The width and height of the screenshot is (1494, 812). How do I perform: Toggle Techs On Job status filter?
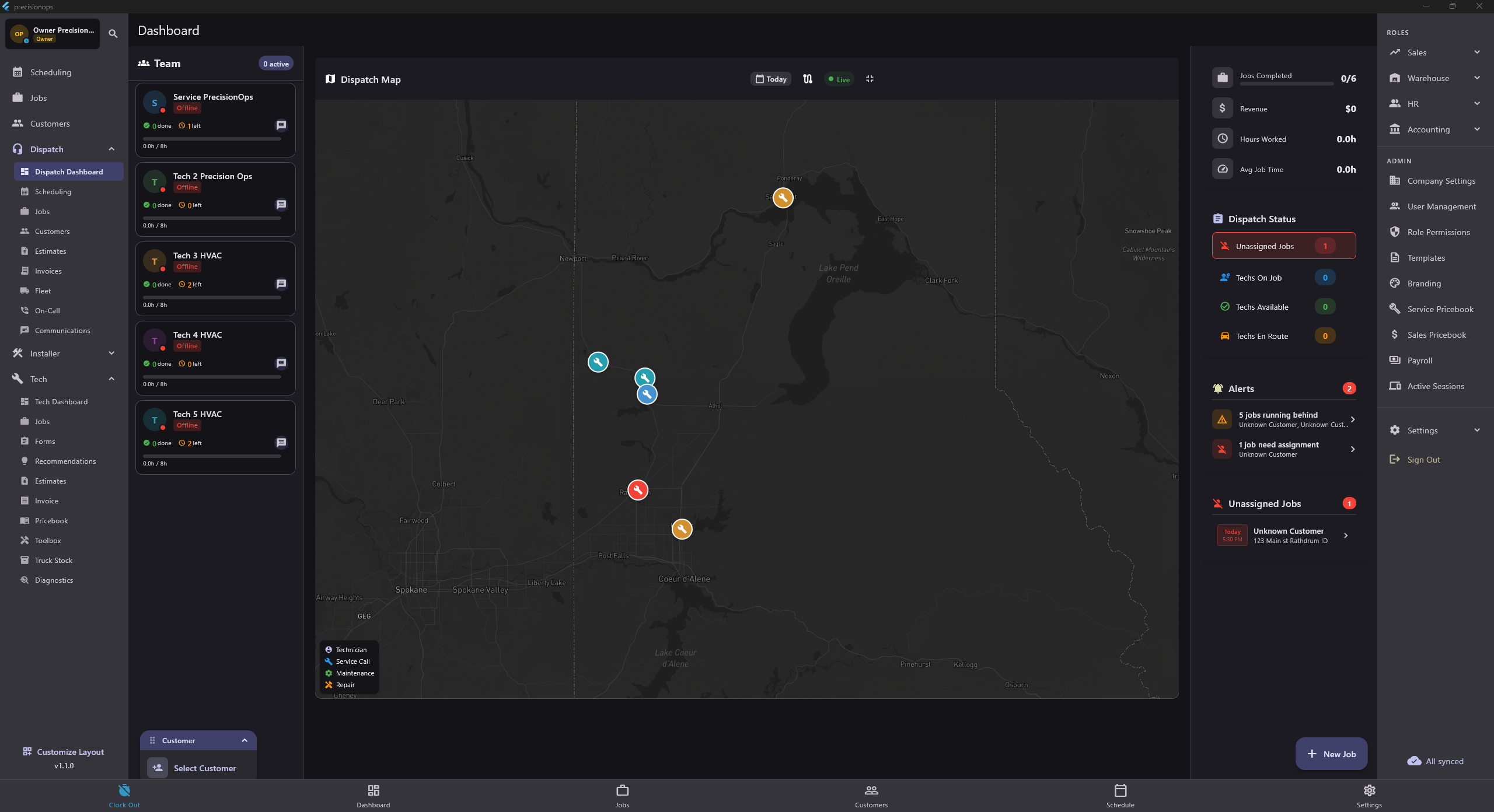coord(1284,278)
